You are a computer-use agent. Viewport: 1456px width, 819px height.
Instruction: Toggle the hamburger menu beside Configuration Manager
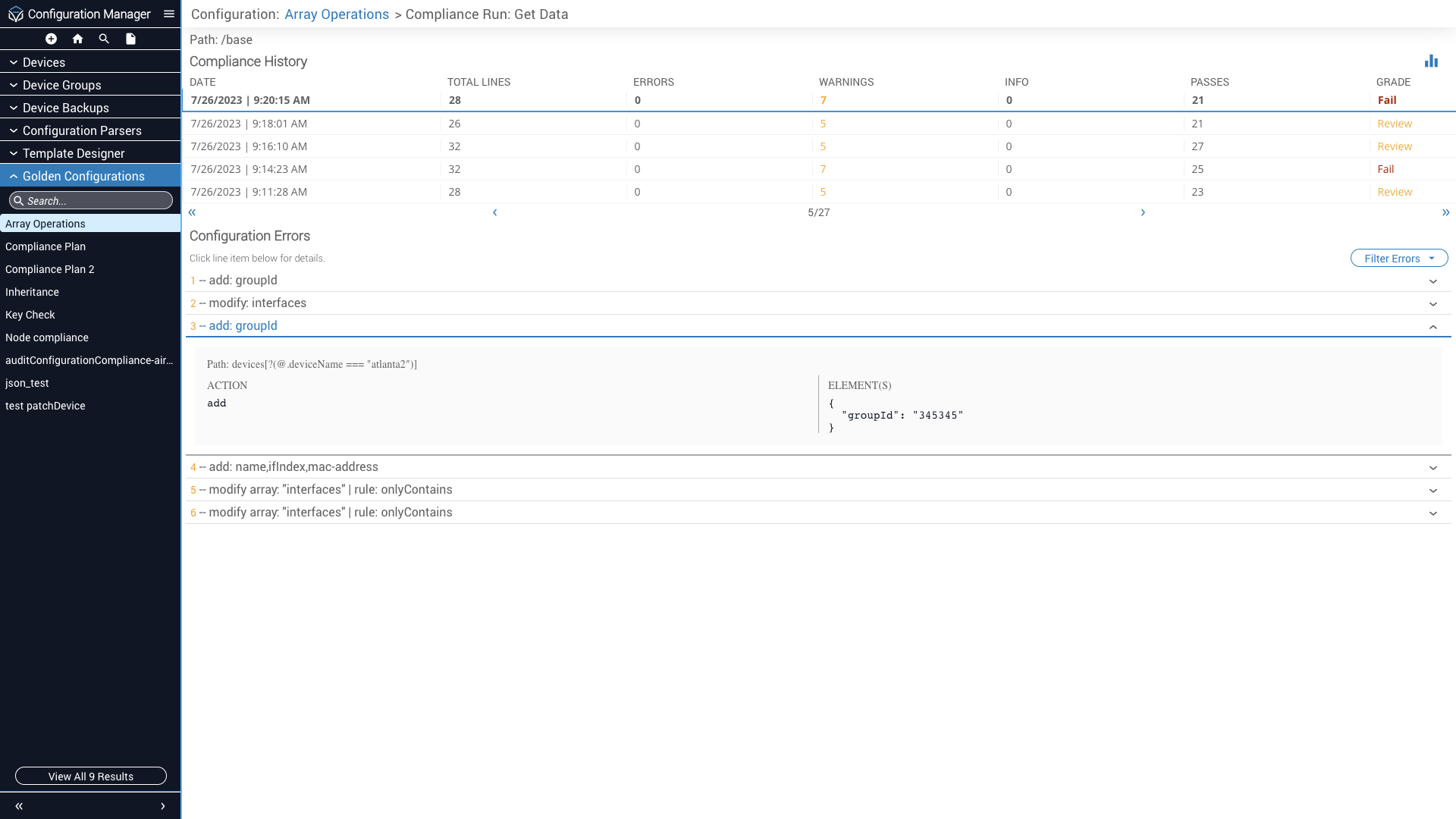(169, 14)
